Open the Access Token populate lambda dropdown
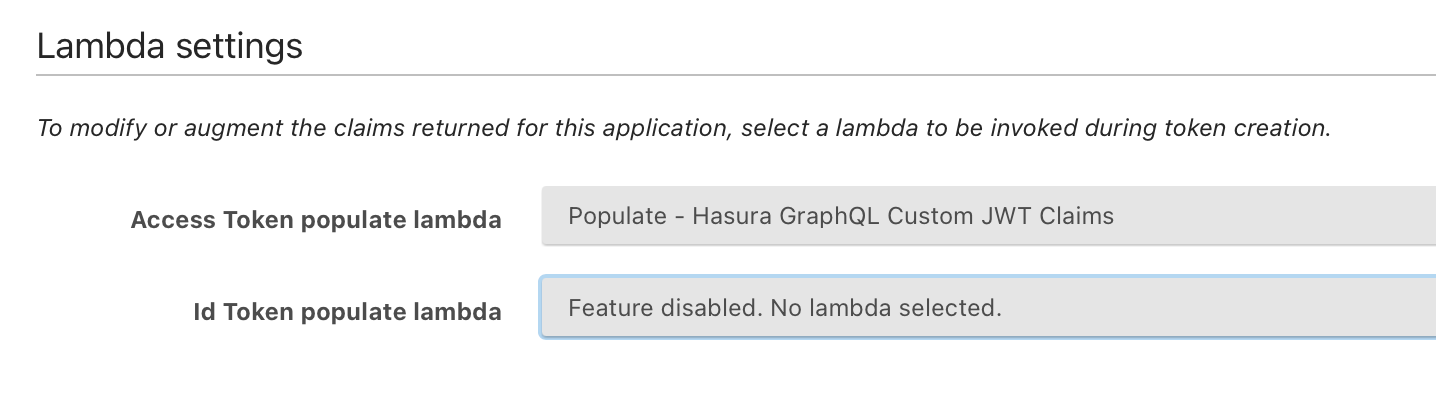Viewport: 1436px width, 418px height. (988, 216)
